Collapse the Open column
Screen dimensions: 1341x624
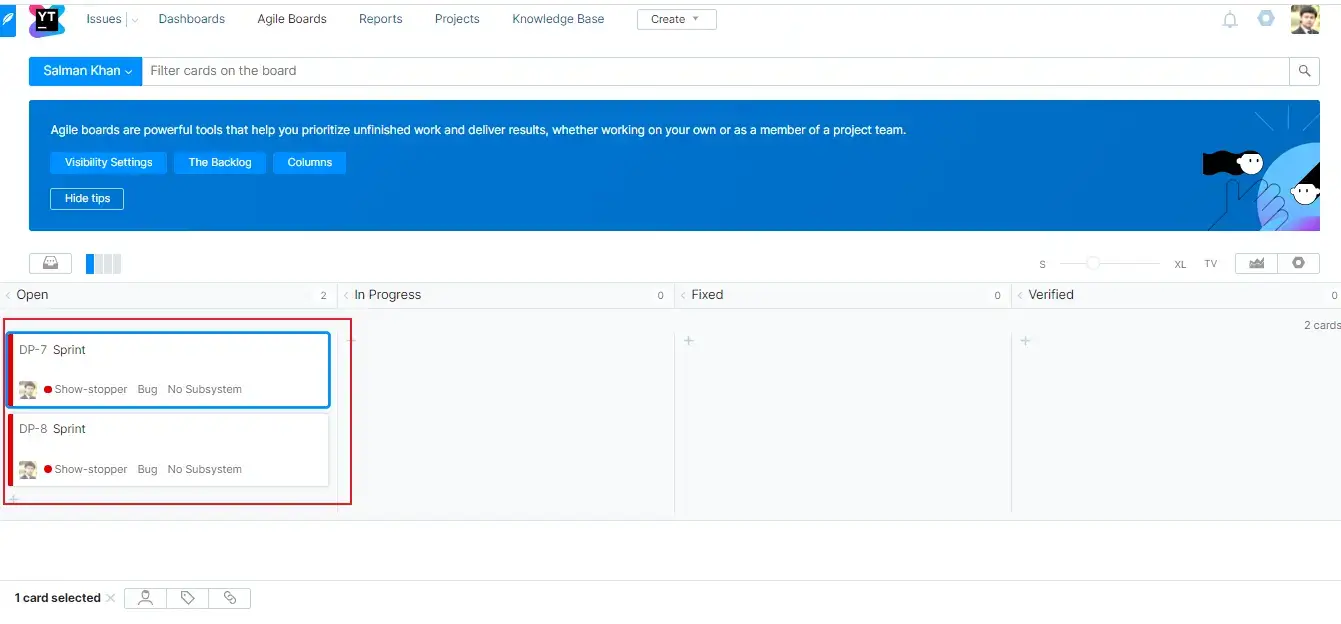[x=8, y=295]
